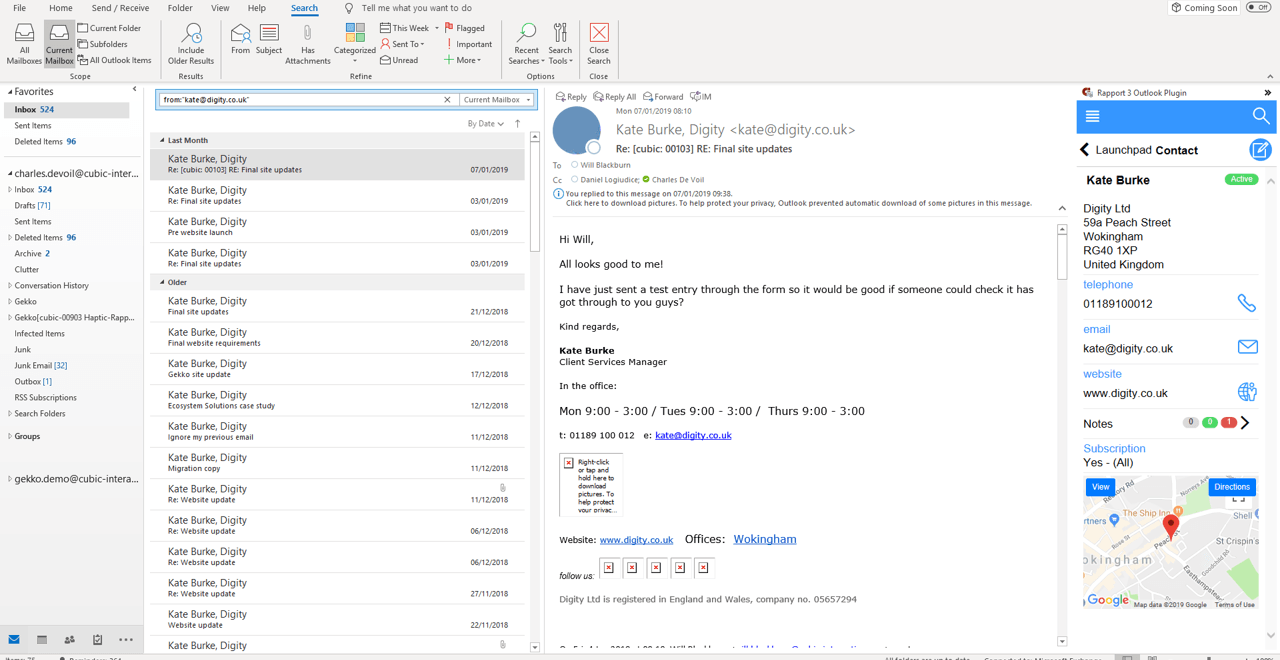The width and height of the screenshot is (1280, 660).
Task: Search across All Outlook Items
Action: 115,60
